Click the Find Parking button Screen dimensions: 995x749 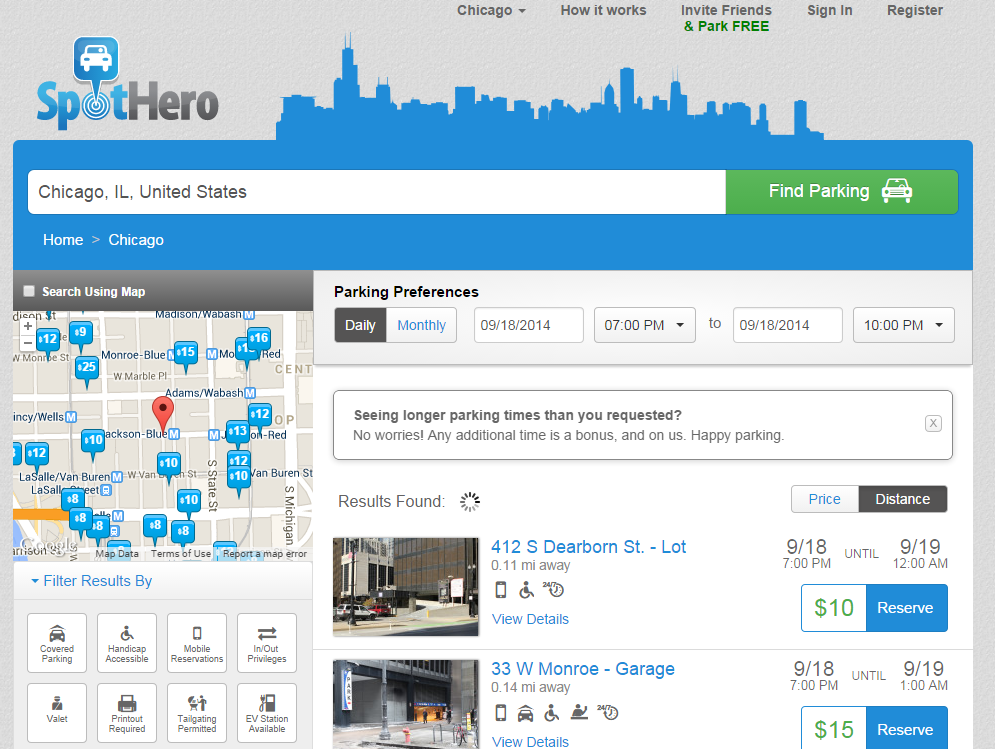841,192
